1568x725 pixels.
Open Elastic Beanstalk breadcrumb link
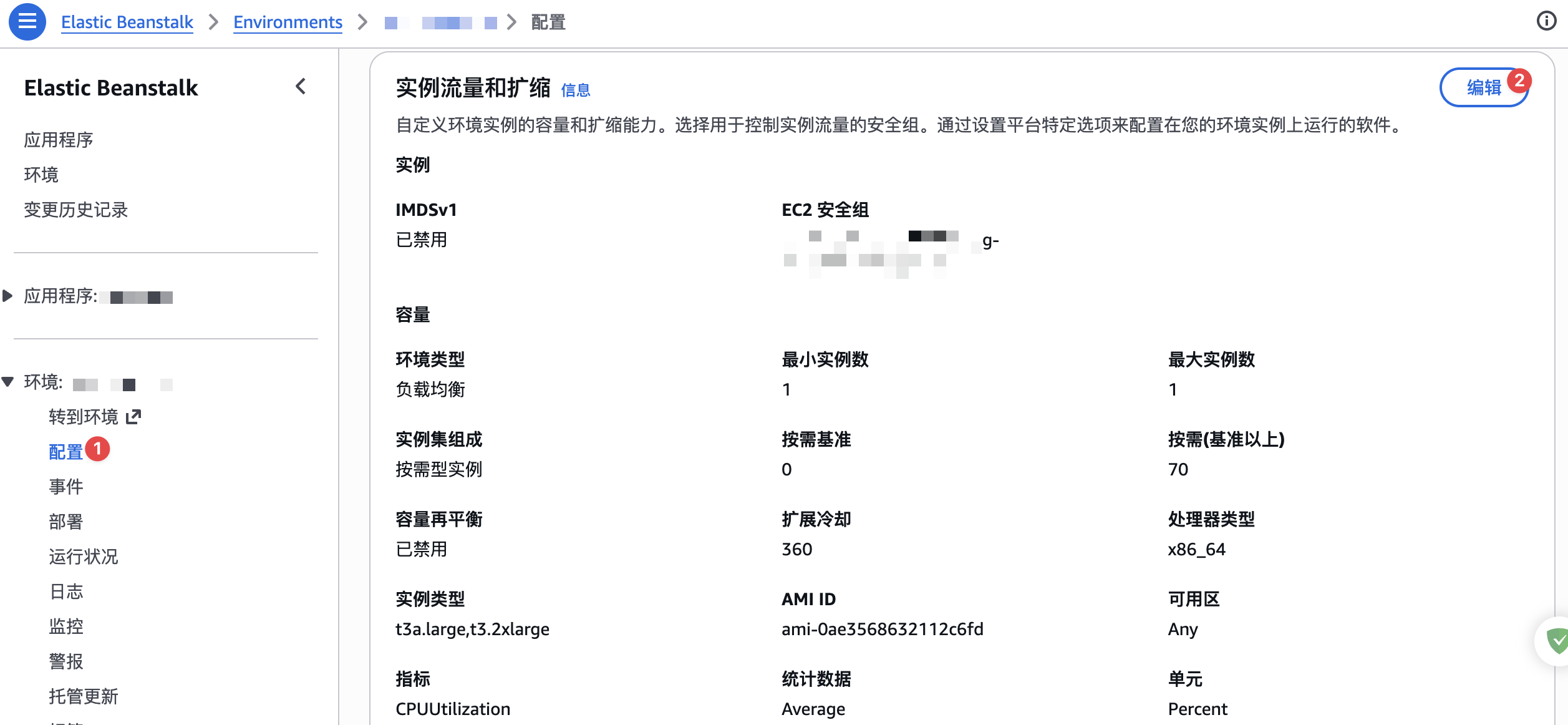click(x=127, y=22)
